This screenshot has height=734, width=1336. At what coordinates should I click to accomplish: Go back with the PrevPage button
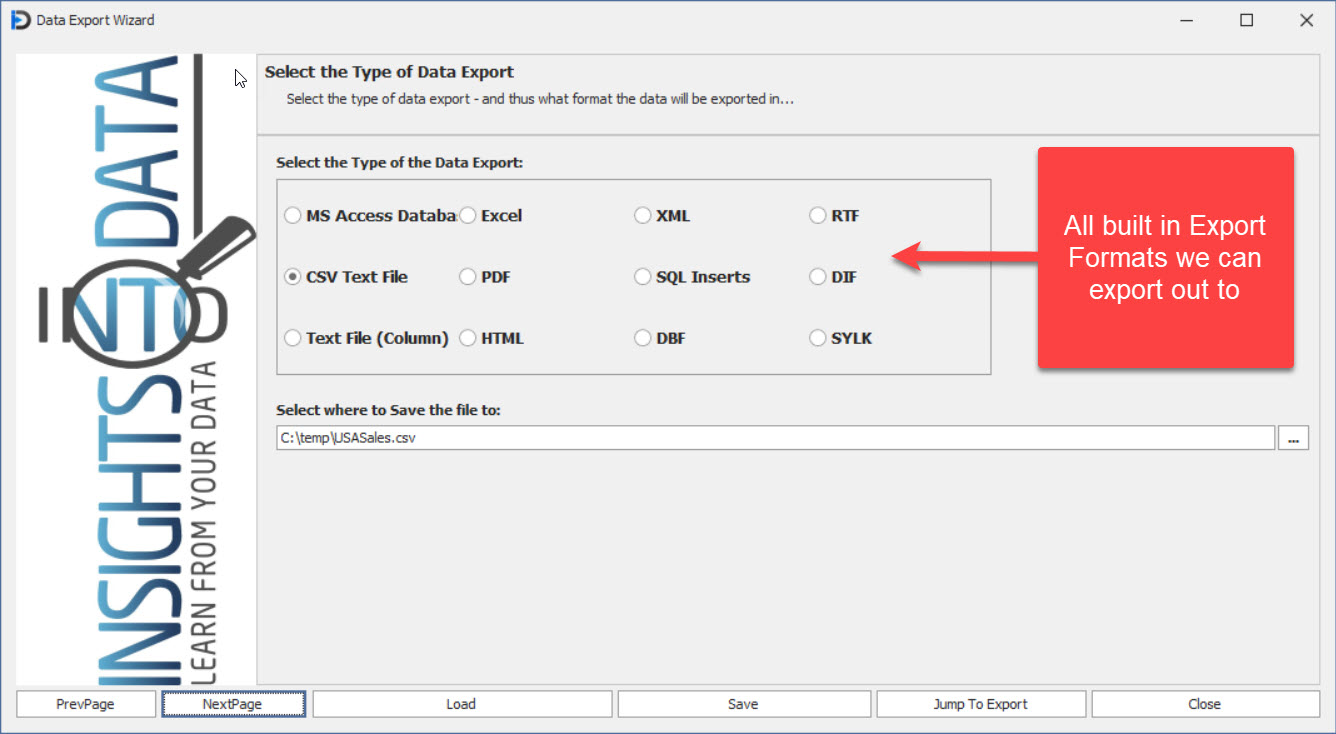pyautogui.click(x=86, y=704)
